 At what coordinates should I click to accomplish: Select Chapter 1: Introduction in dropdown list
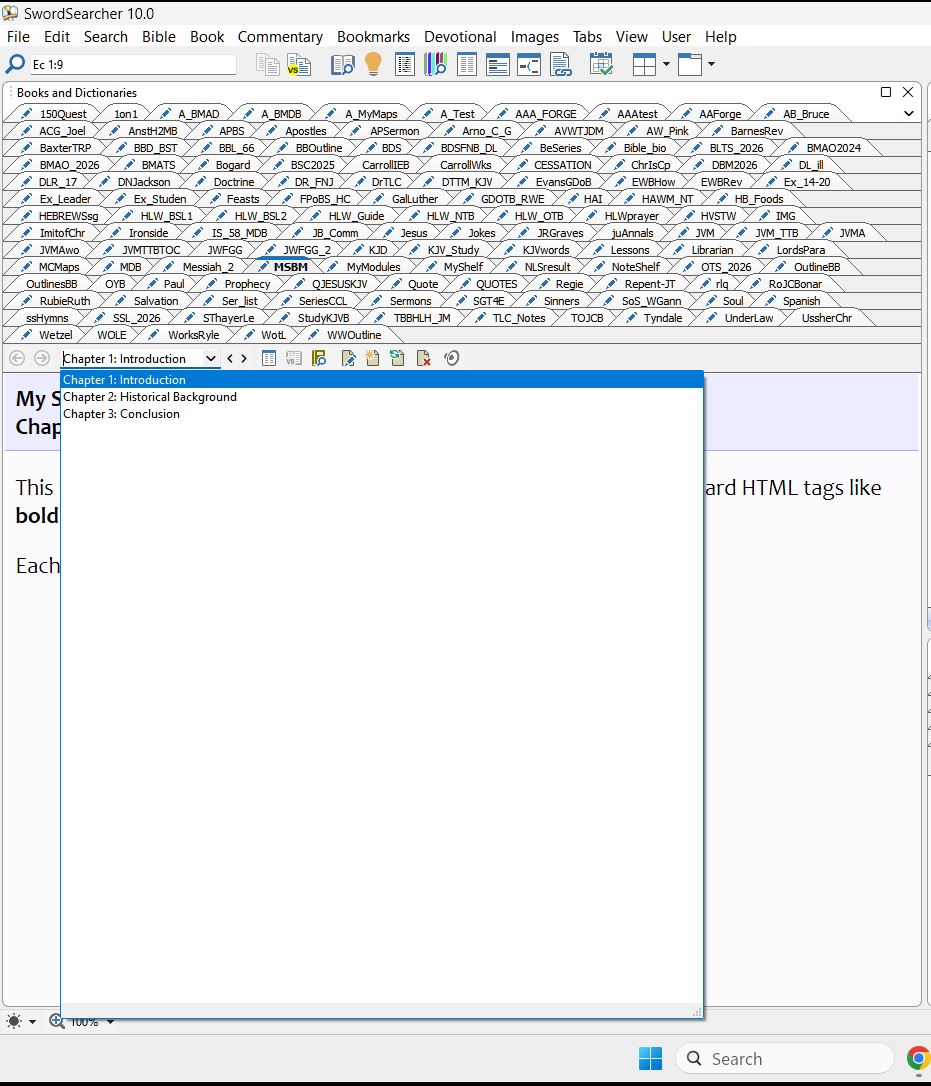pyautogui.click(x=382, y=380)
